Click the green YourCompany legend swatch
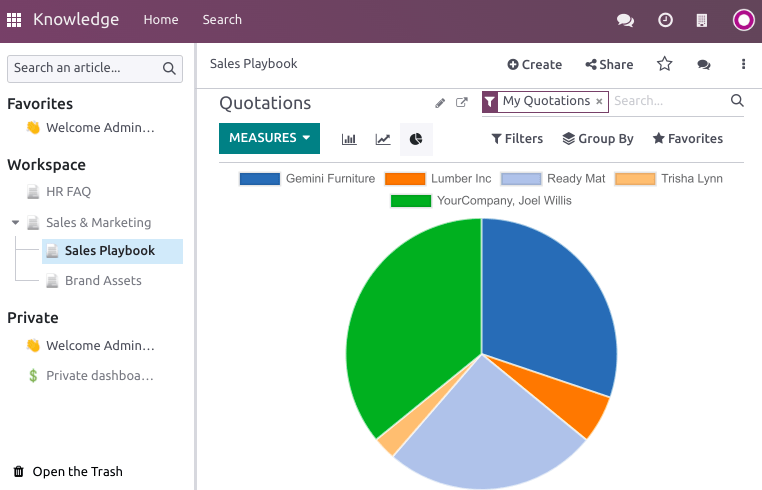762x490 pixels. tap(410, 201)
